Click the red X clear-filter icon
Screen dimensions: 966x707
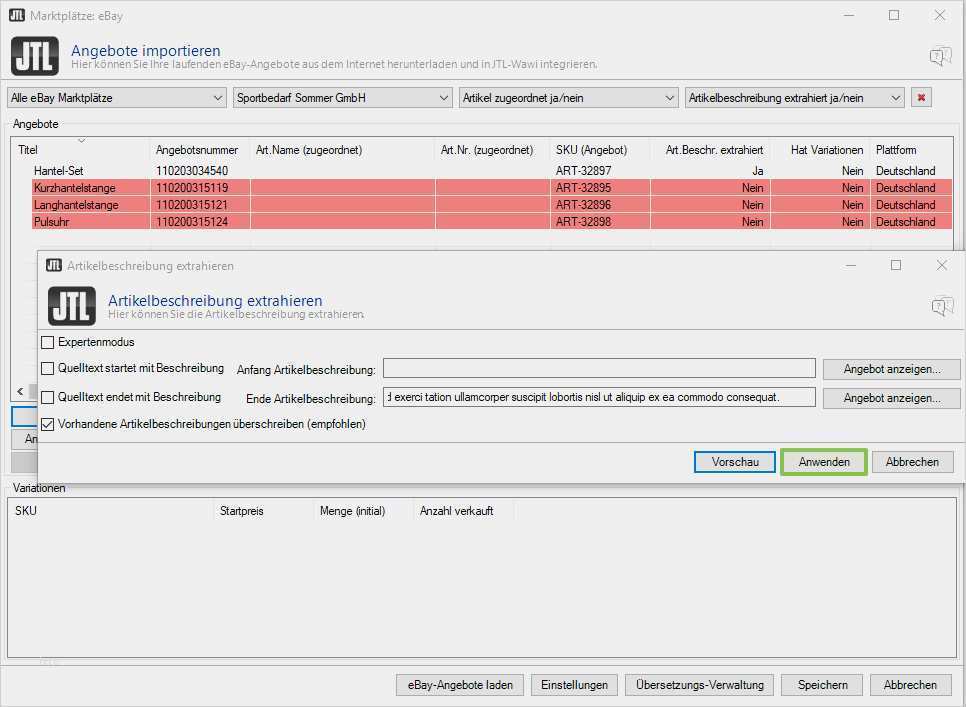click(x=921, y=97)
